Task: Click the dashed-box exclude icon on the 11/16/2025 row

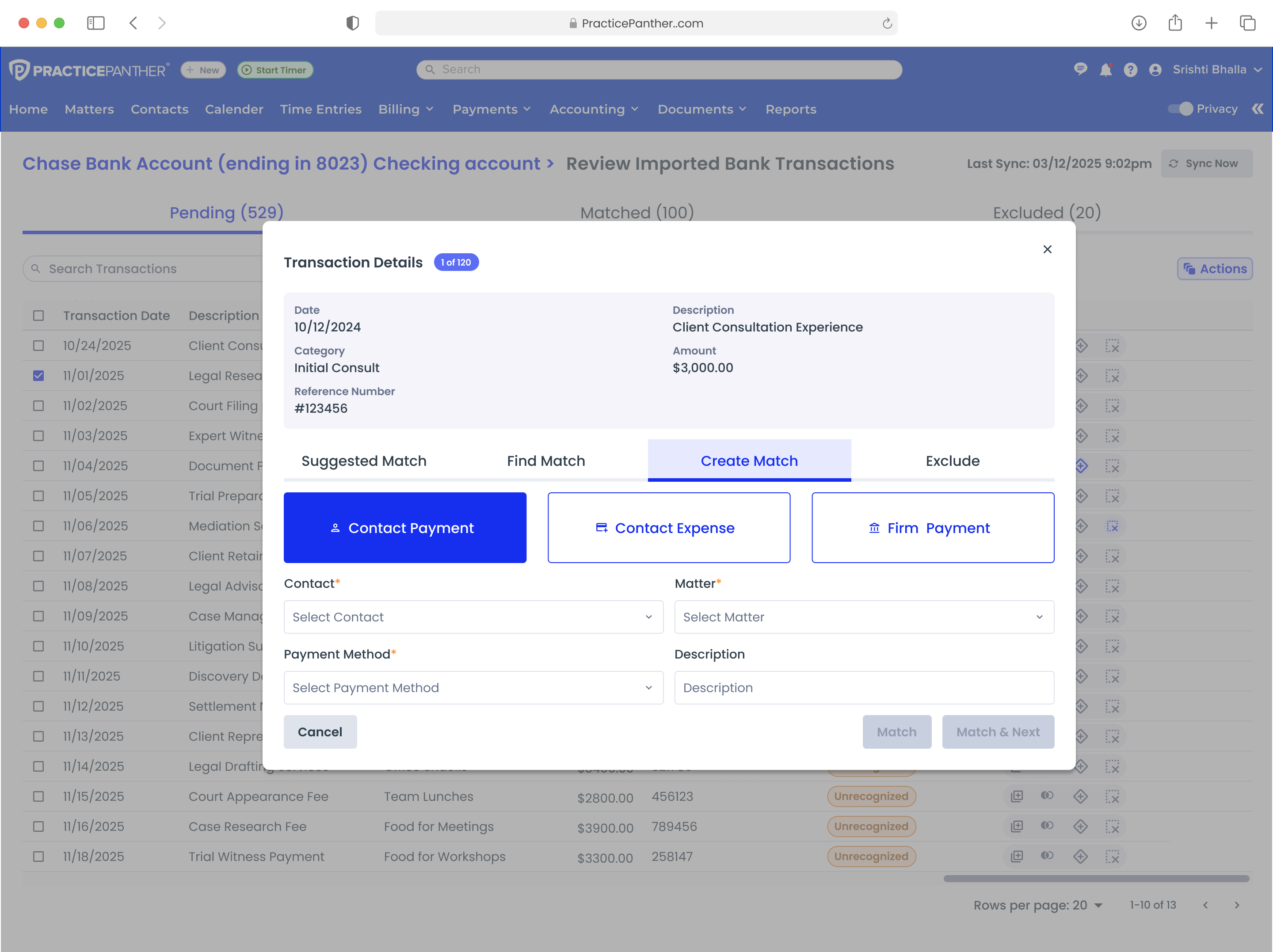Action: tap(1113, 826)
